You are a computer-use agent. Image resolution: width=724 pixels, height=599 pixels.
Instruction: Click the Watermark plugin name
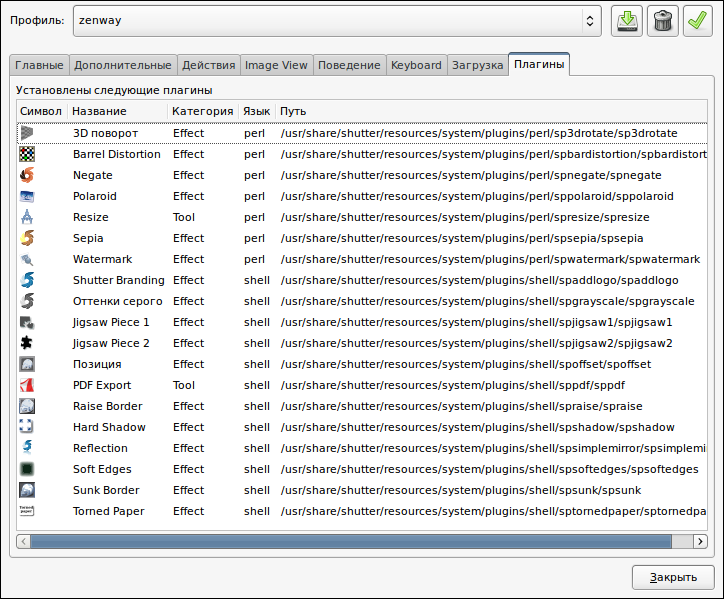[x=103, y=259]
